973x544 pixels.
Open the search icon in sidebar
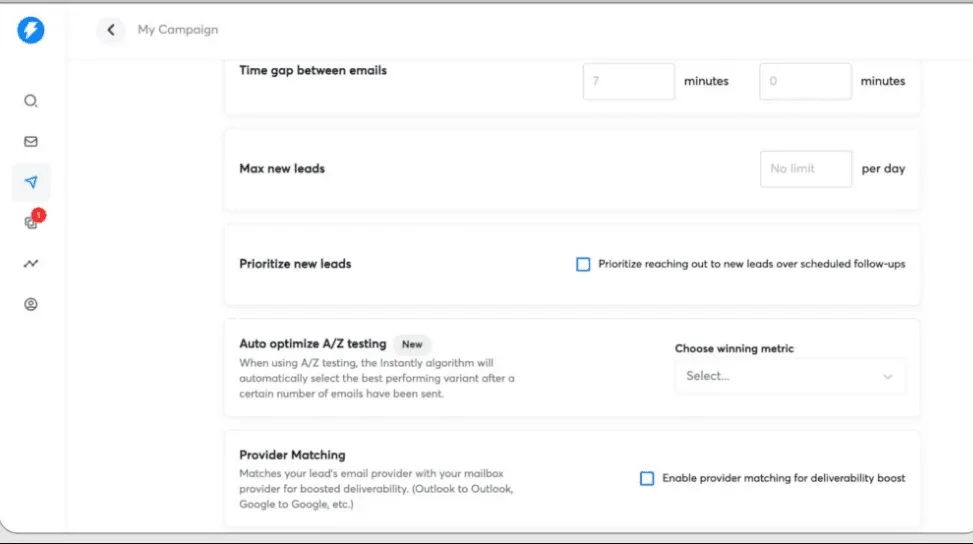point(31,101)
